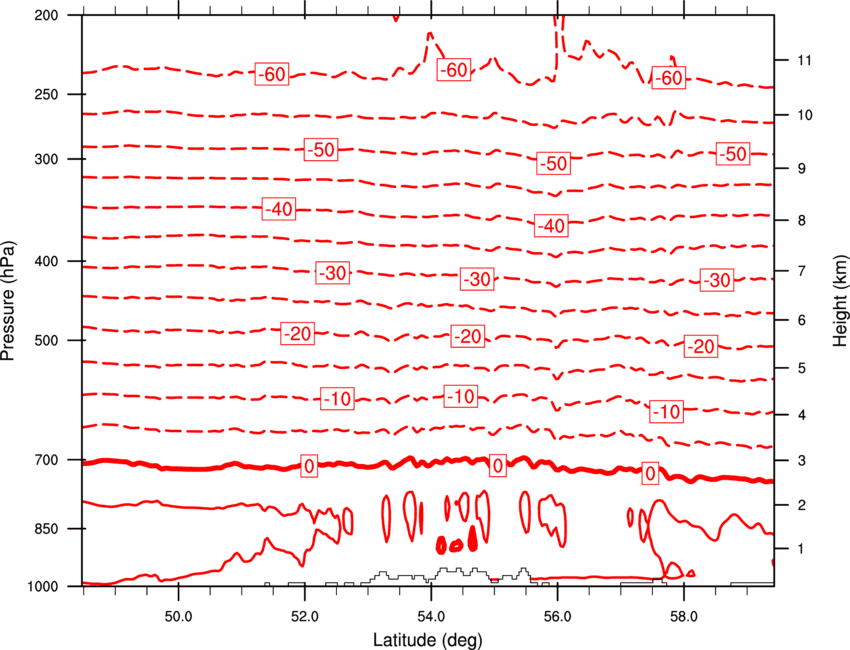Click the Latitude (deg) axis title
850x650 pixels.
coord(428,640)
